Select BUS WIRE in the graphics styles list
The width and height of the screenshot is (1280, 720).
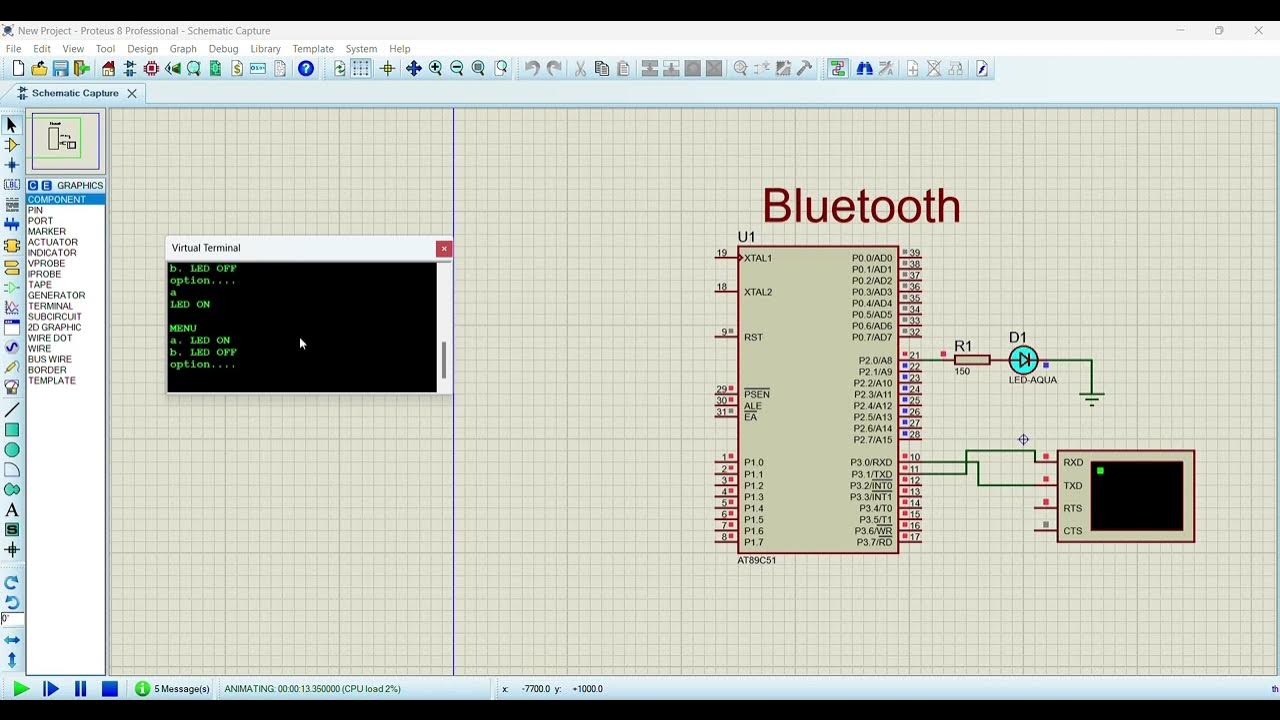tap(65, 359)
